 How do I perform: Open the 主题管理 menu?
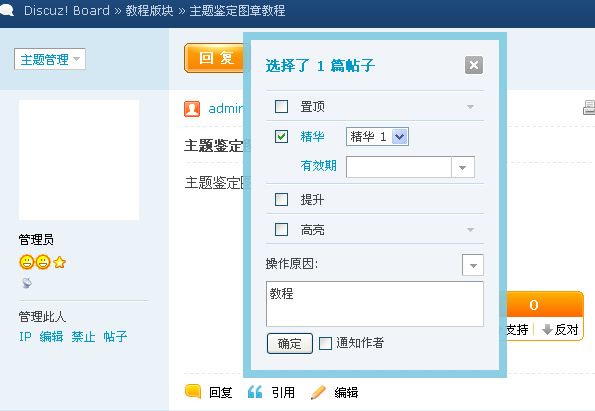(x=50, y=59)
